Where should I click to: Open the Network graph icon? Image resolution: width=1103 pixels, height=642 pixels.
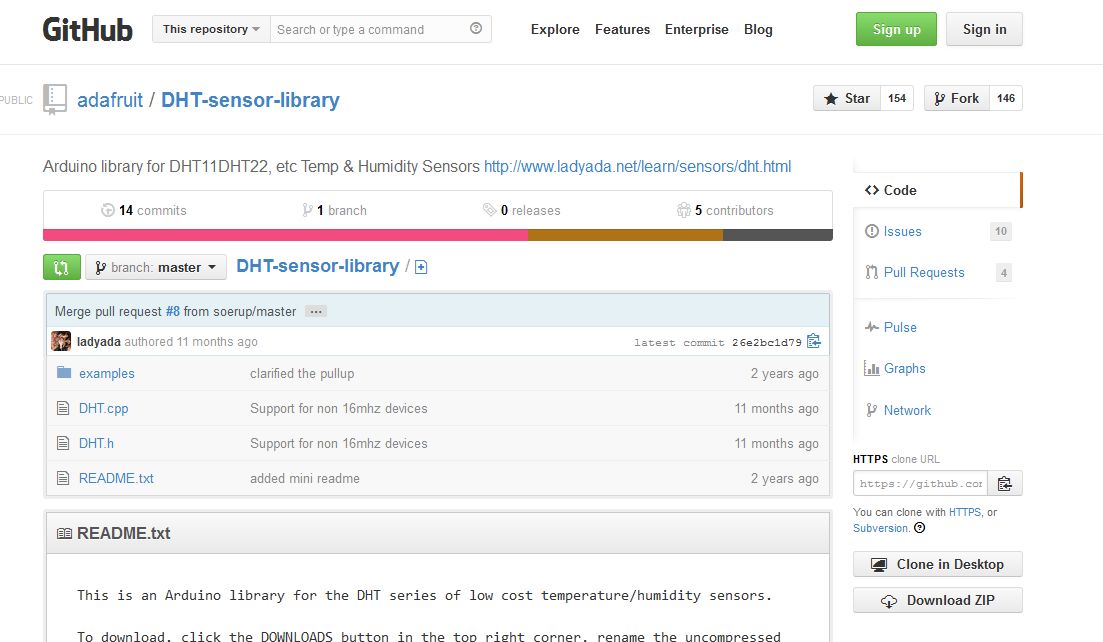pyautogui.click(x=871, y=410)
